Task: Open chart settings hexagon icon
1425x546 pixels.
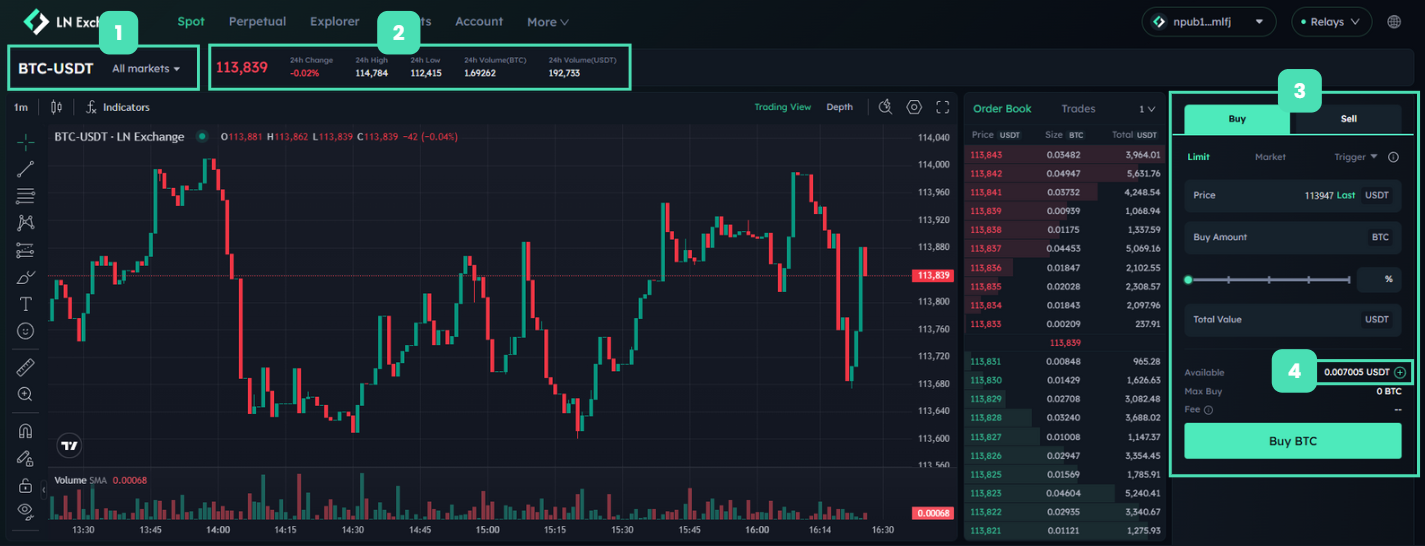Action: click(914, 107)
